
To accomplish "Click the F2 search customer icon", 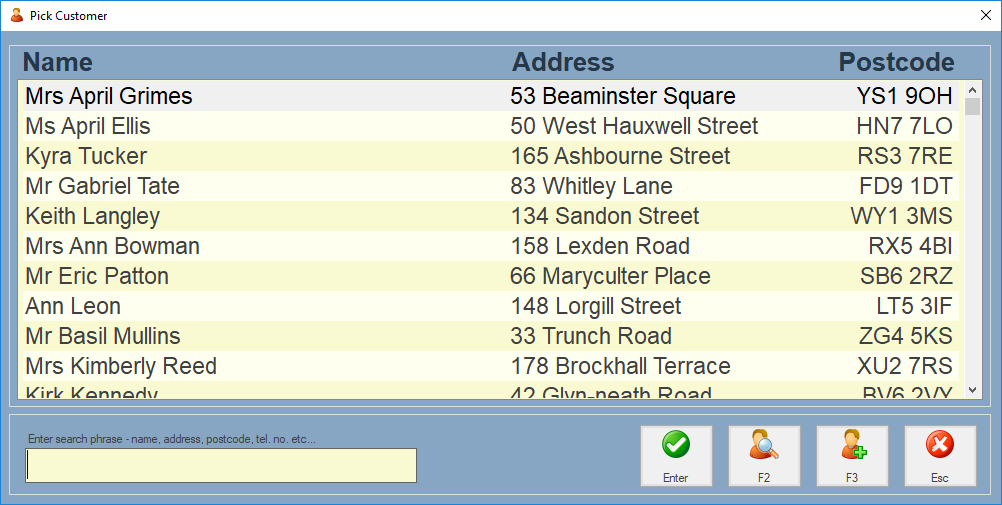I will tap(764, 456).
